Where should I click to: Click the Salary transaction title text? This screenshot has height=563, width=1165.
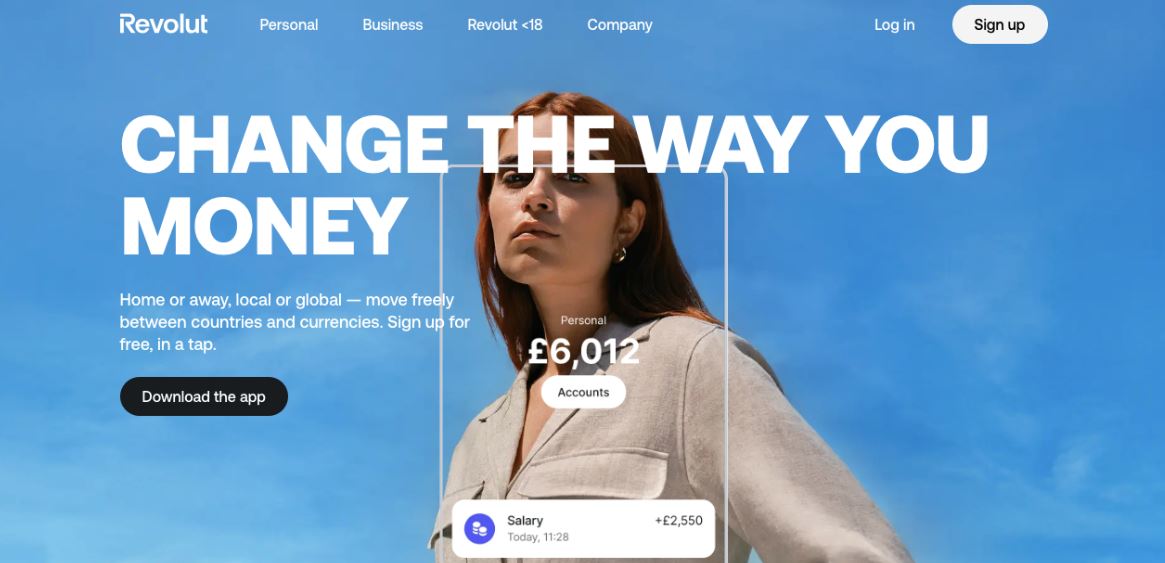click(525, 521)
